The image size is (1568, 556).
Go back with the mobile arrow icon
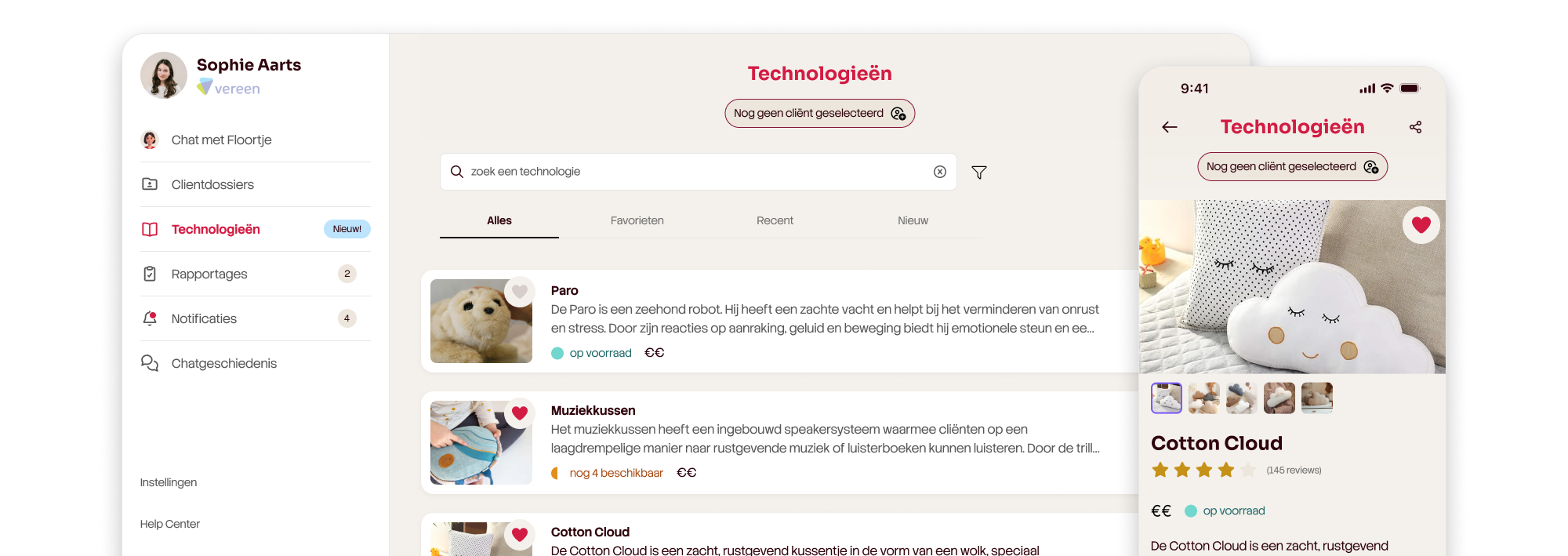tap(1170, 127)
